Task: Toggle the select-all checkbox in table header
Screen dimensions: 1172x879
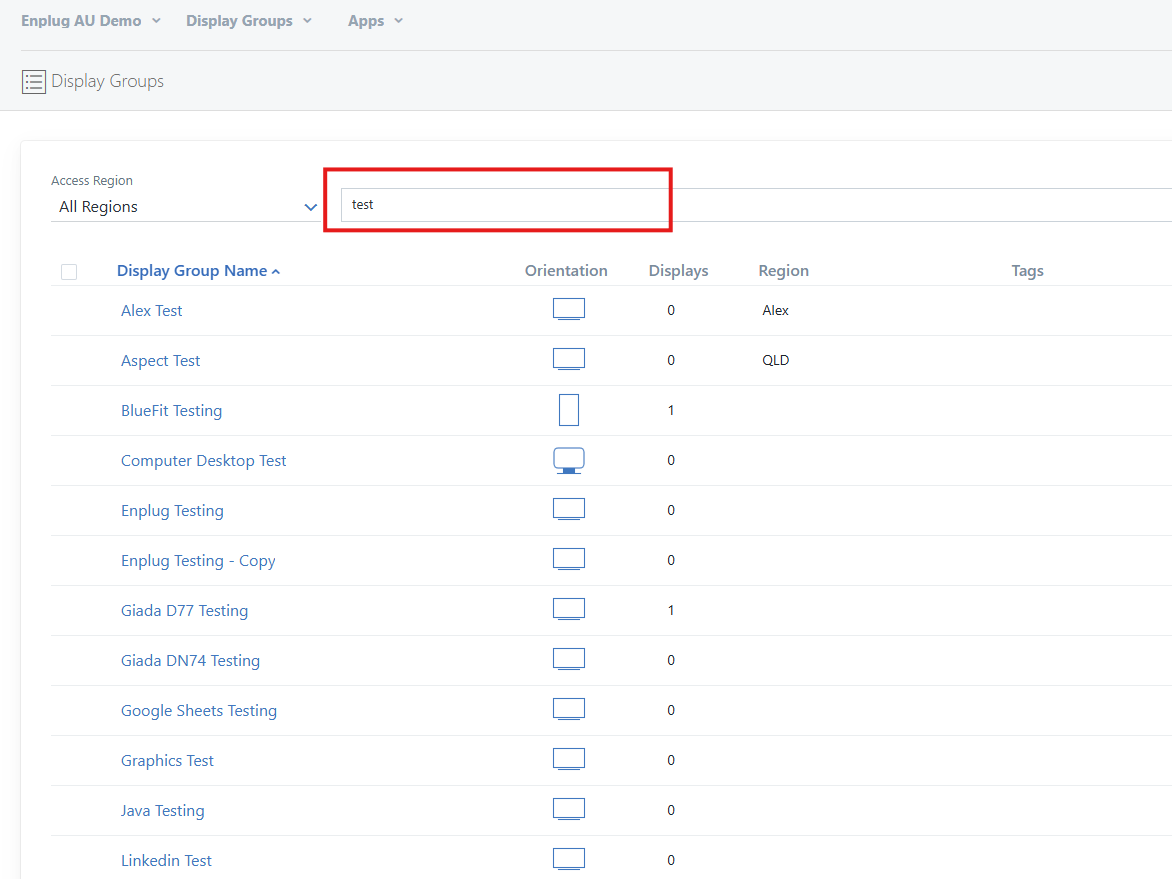Action: pyautogui.click(x=69, y=272)
